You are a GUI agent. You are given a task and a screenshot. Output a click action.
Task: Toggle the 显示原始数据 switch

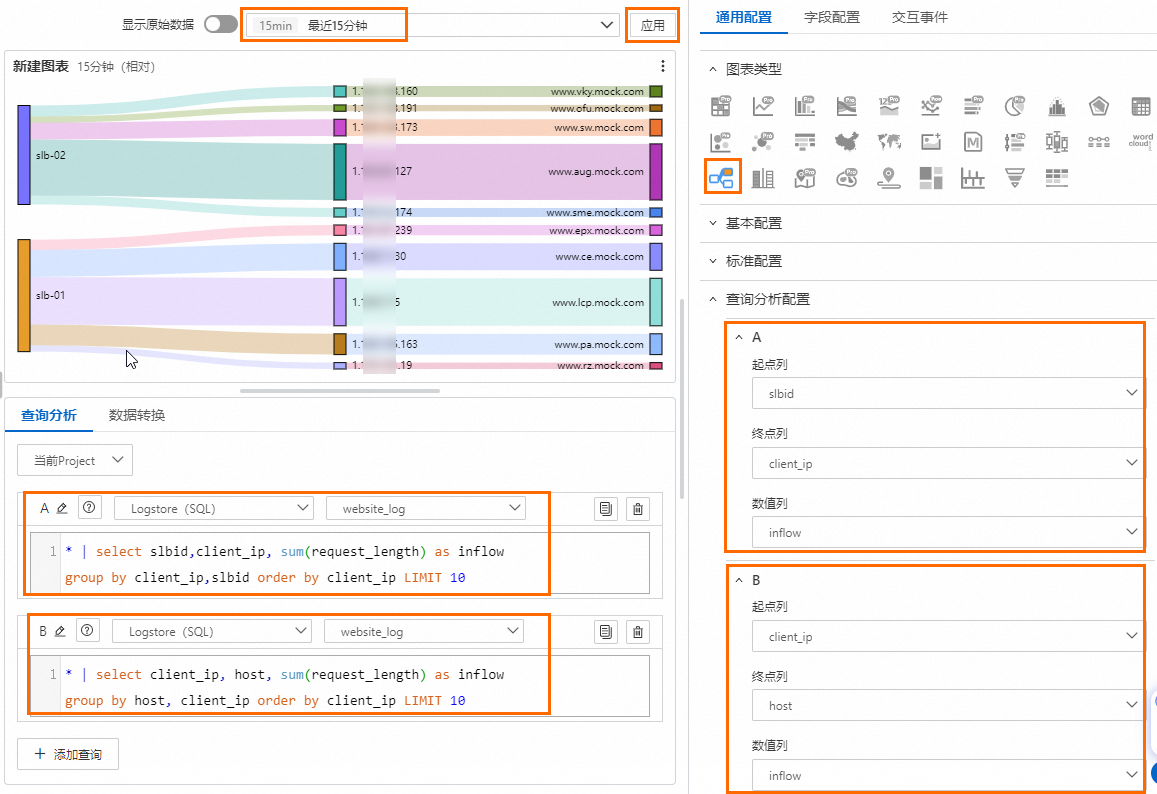(221, 24)
